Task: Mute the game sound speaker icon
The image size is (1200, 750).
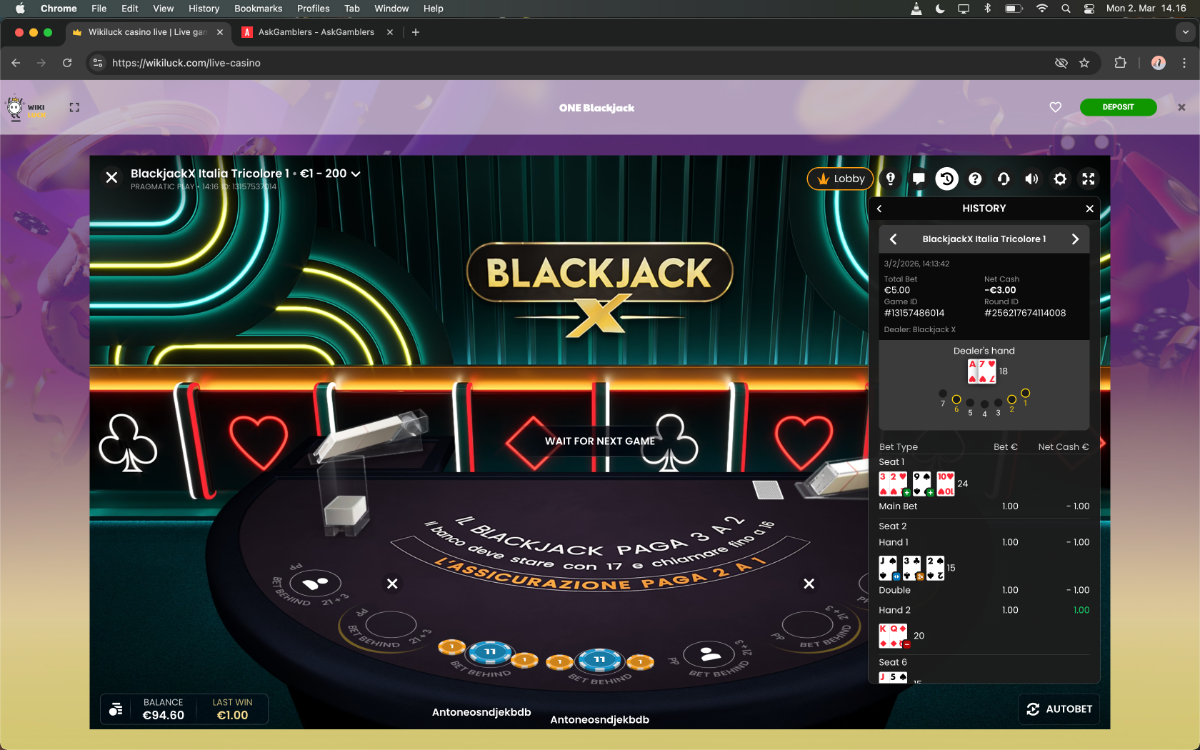Action: [1032, 179]
